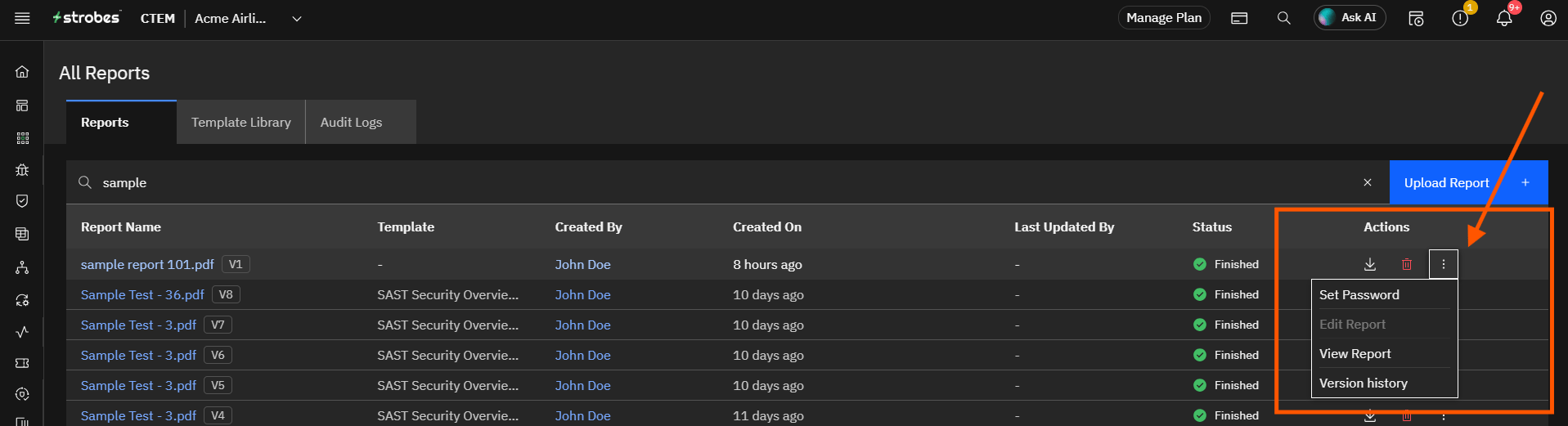The width and height of the screenshot is (1568, 426).
Task: Click the CTEM module label
Action: click(x=158, y=18)
